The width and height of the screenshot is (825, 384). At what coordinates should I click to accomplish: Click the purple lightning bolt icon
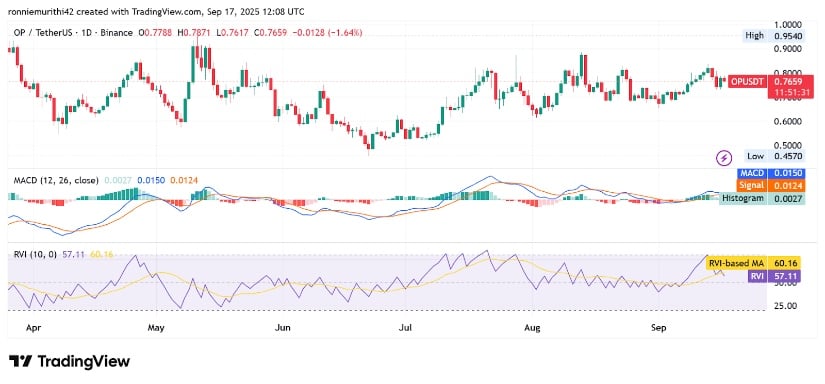pyautogui.click(x=725, y=157)
